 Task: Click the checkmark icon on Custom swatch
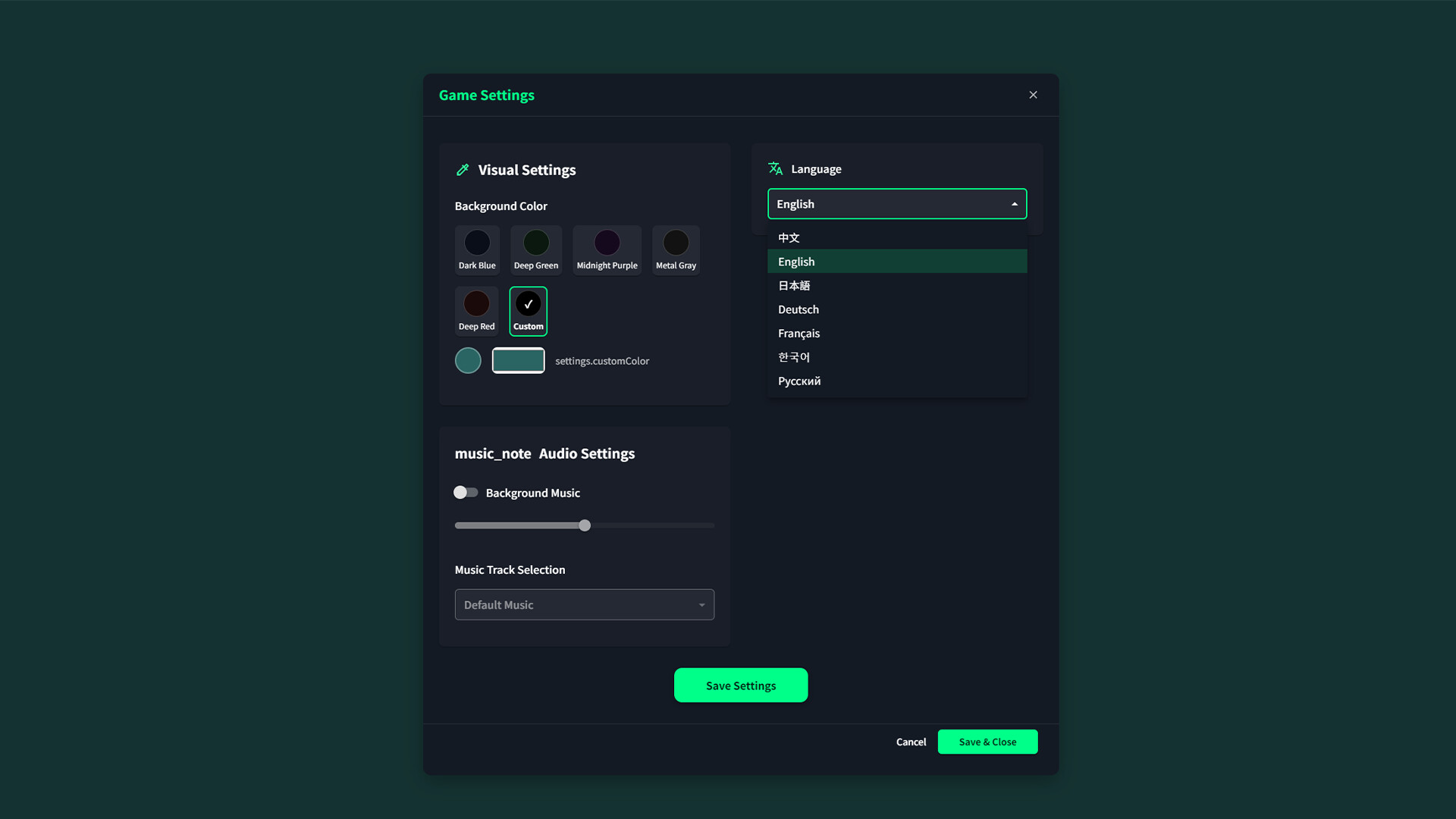[x=528, y=303]
